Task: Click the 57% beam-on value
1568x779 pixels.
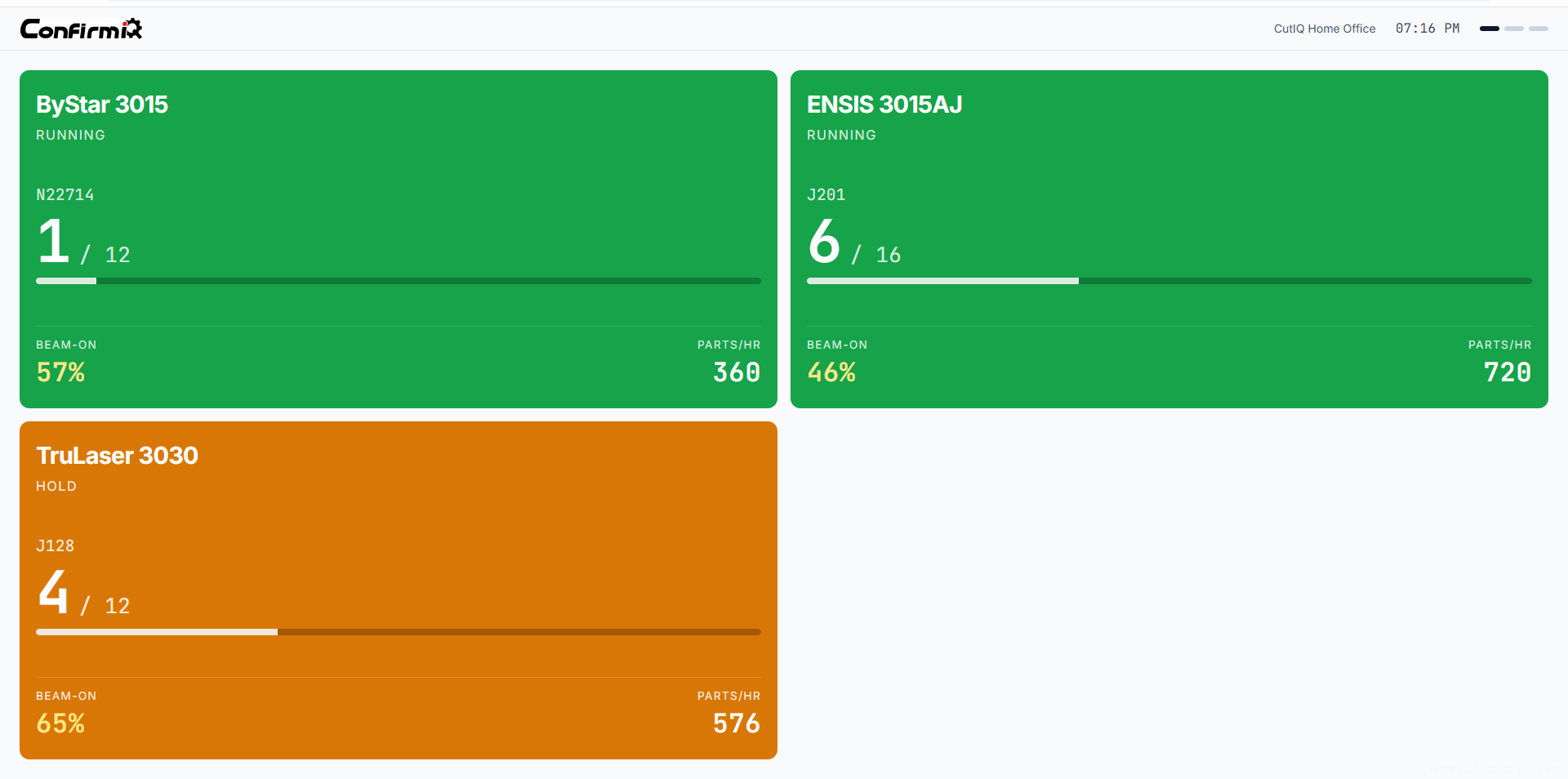Action: pos(60,372)
